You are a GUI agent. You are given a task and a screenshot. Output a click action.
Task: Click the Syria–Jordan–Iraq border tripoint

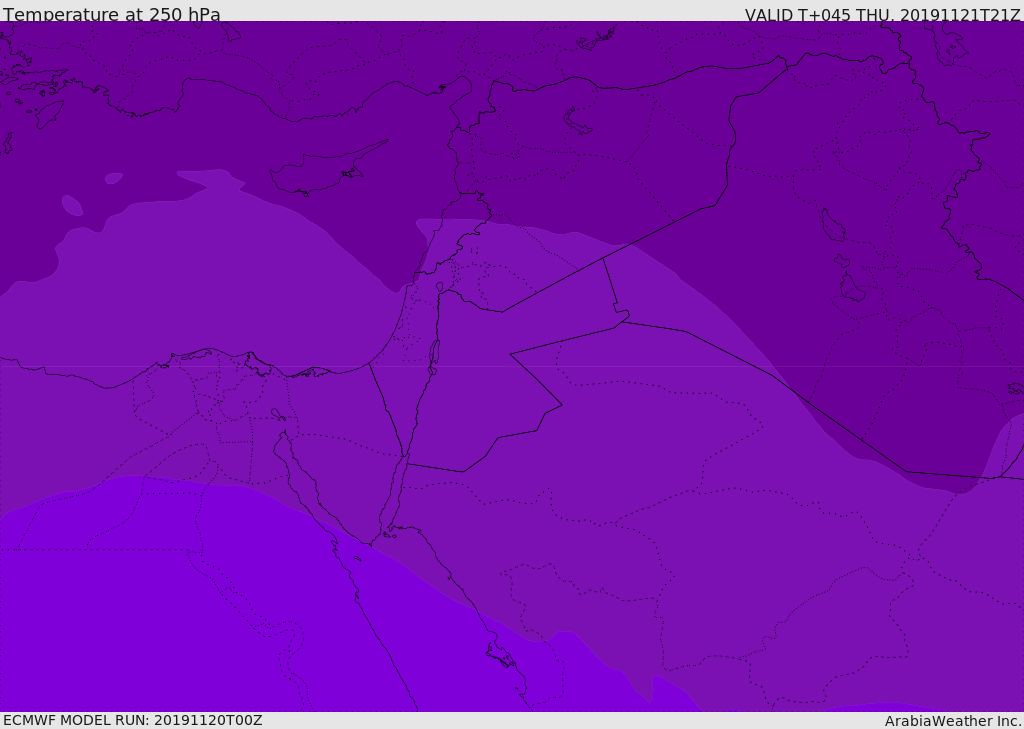603,258
